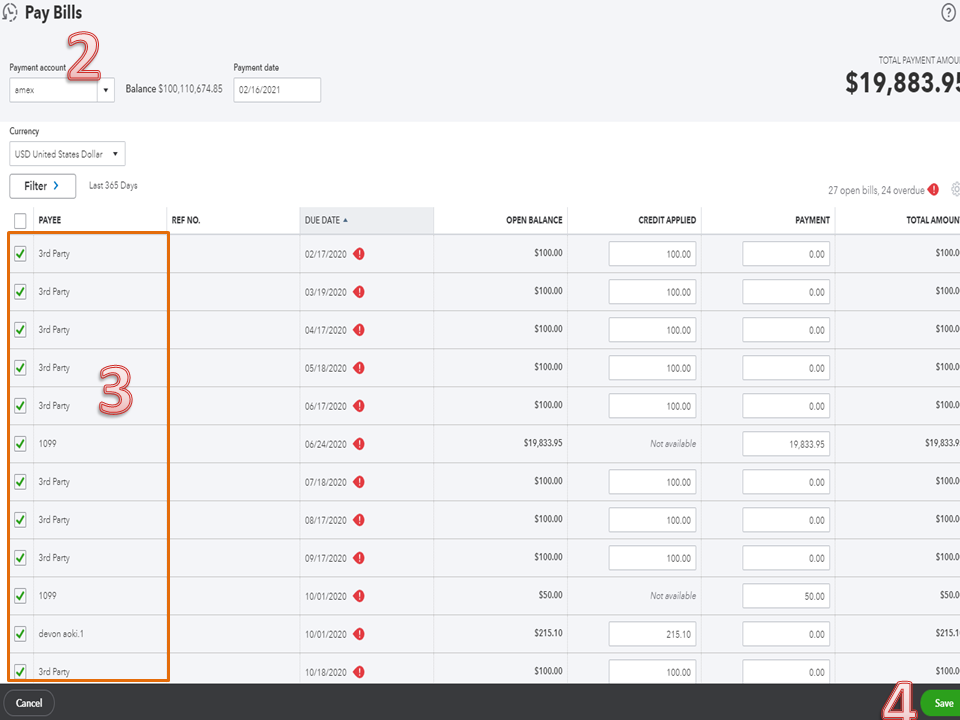Click overdue warning icon for 07/18/2020
The image size is (960, 720).
pyautogui.click(x=359, y=482)
